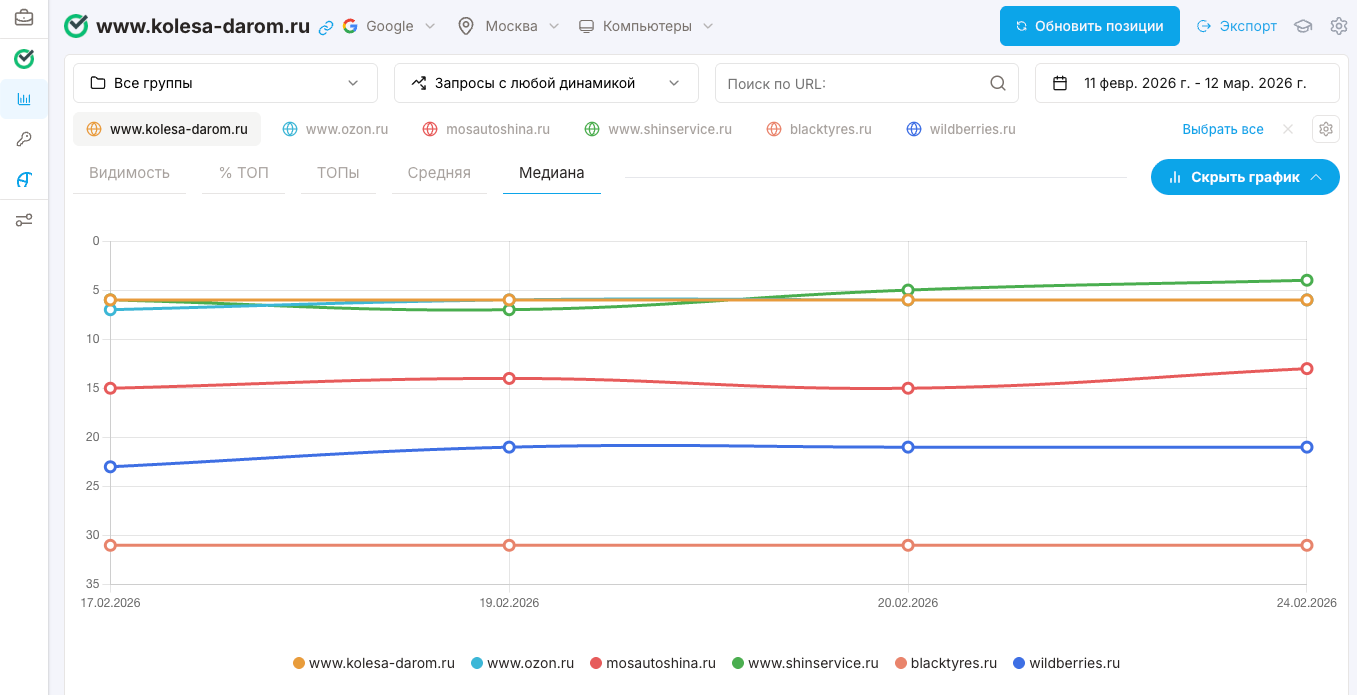Click the 'Выбрать все' link
The image size is (1357, 695).
1222,129
